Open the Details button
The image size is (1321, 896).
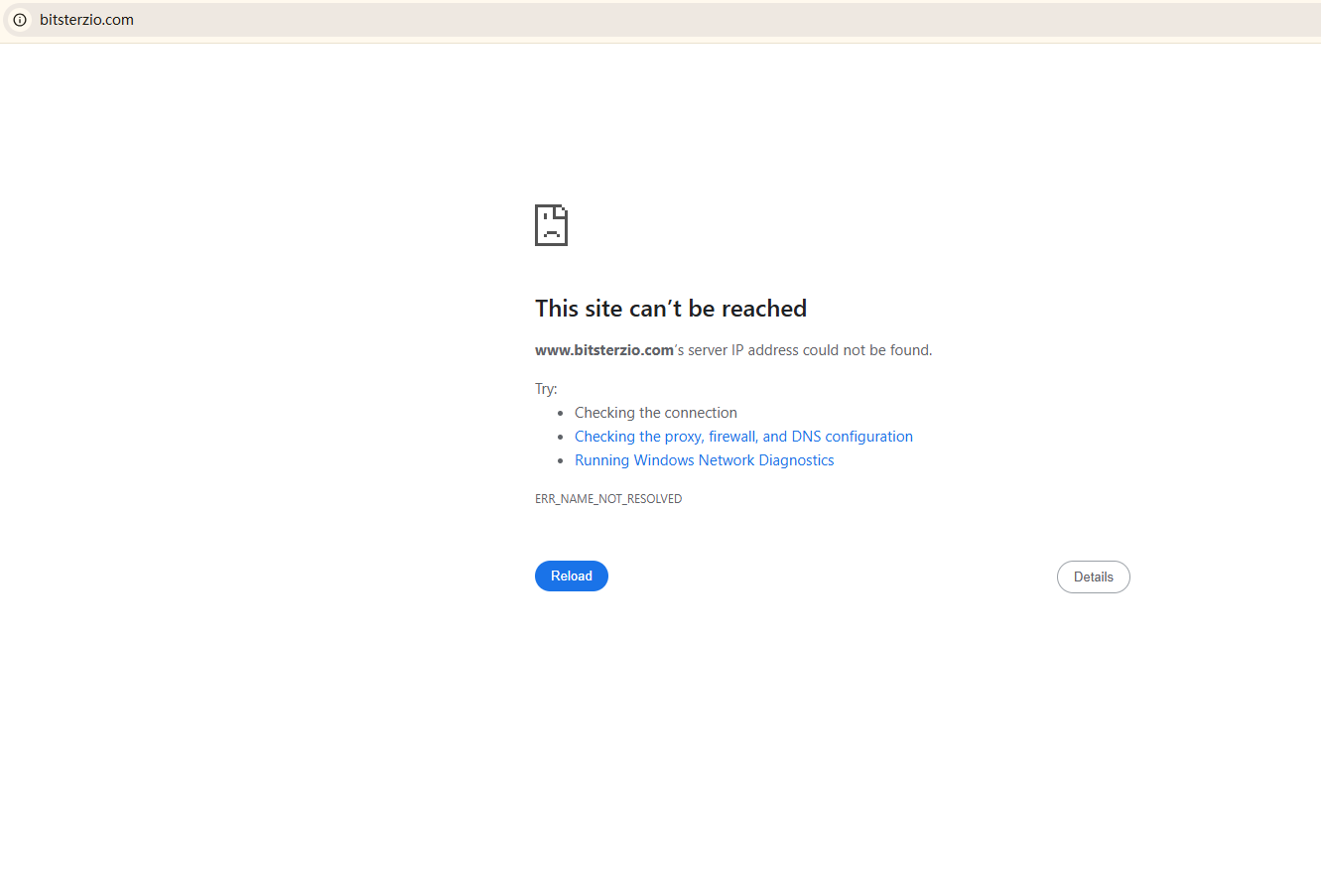pyautogui.click(x=1094, y=577)
